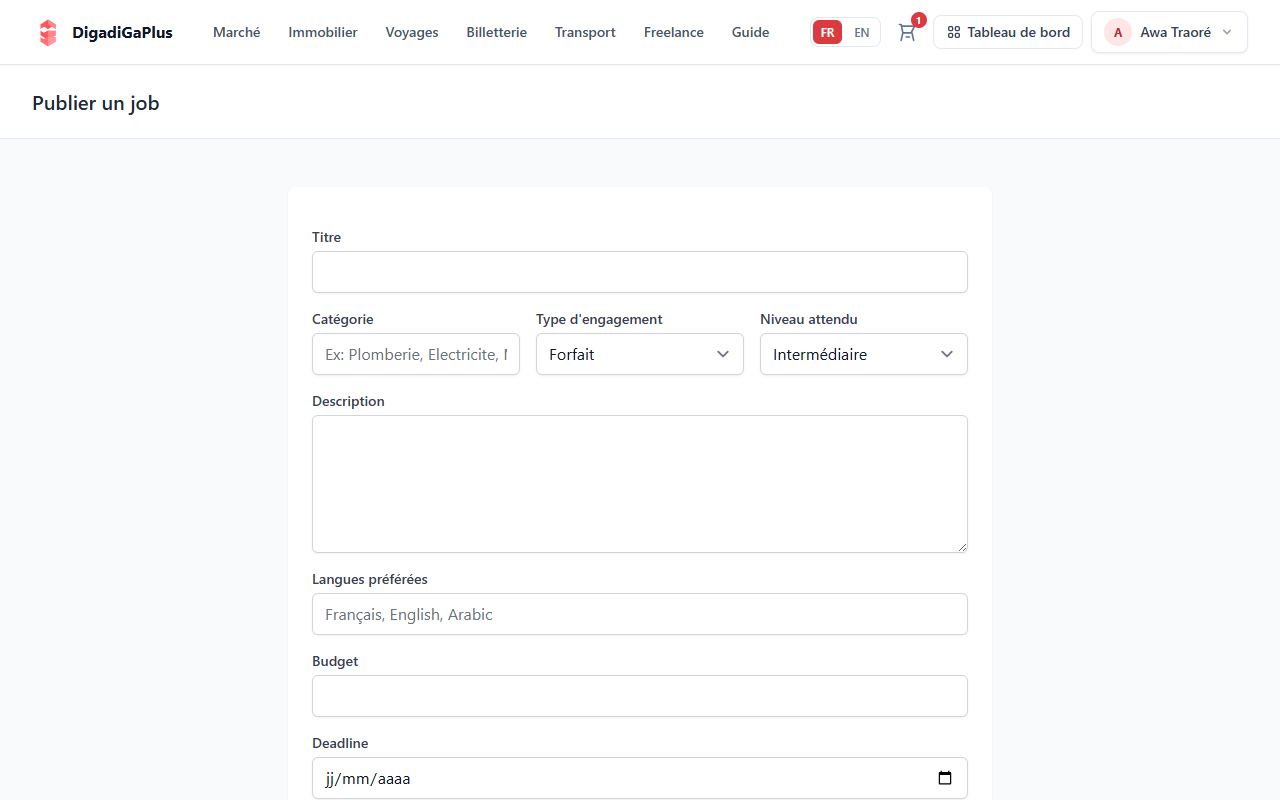Switch language to EN

(862, 32)
